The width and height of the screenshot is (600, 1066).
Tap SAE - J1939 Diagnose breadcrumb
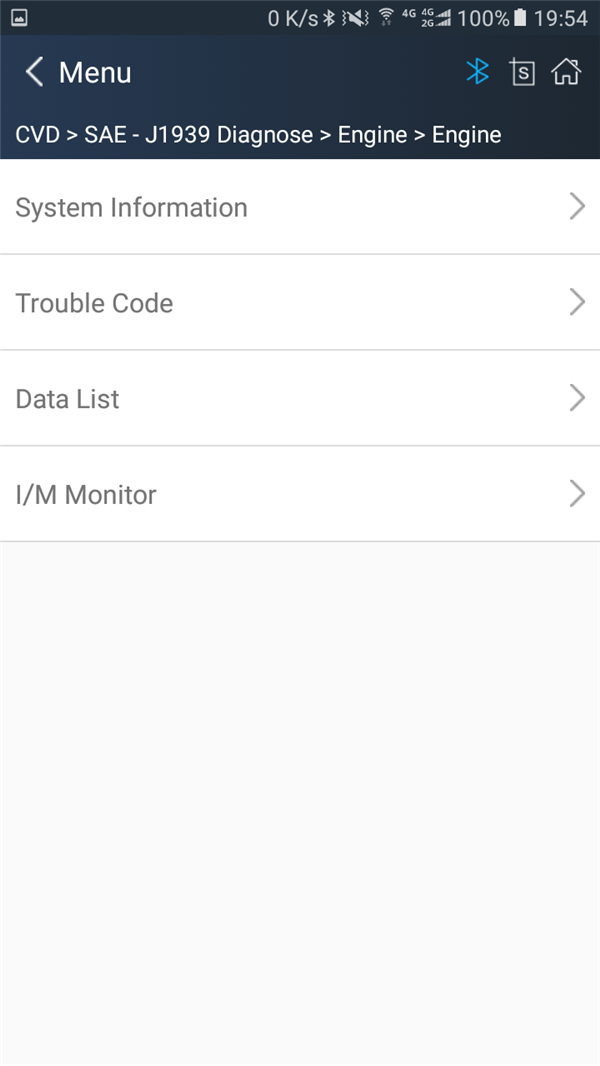point(198,135)
